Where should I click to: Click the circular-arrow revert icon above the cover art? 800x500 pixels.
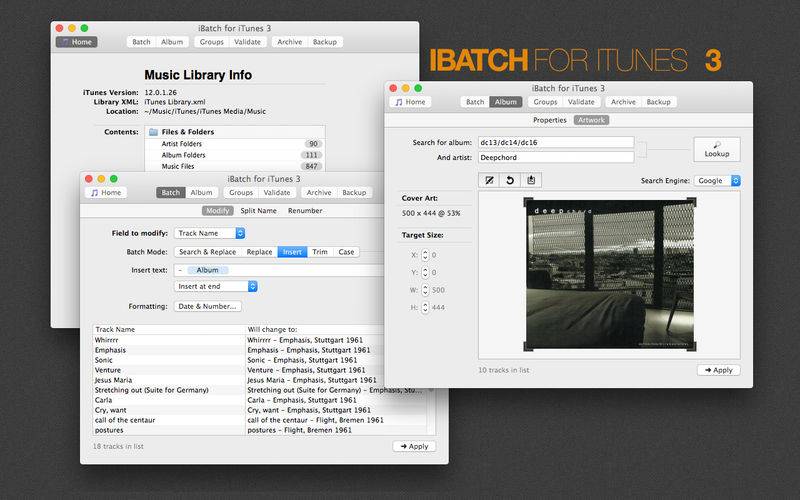coord(510,180)
